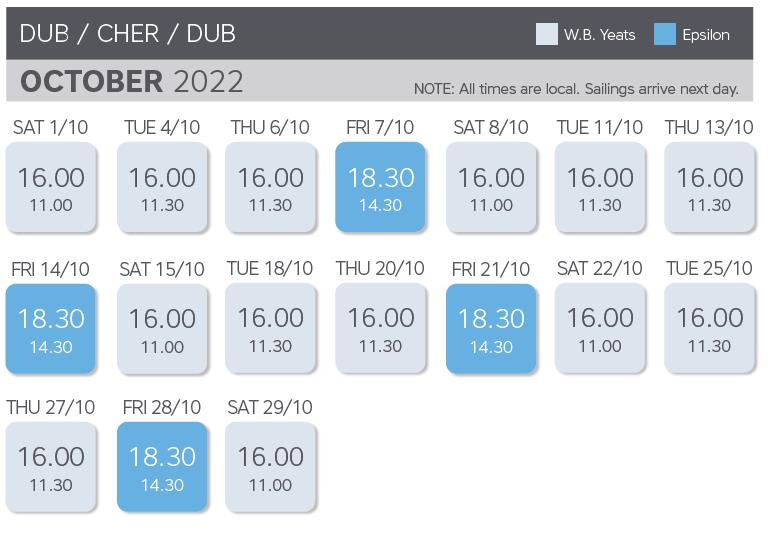
Task: Select the TUE 18/10 sailing tile
Action: point(270,329)
